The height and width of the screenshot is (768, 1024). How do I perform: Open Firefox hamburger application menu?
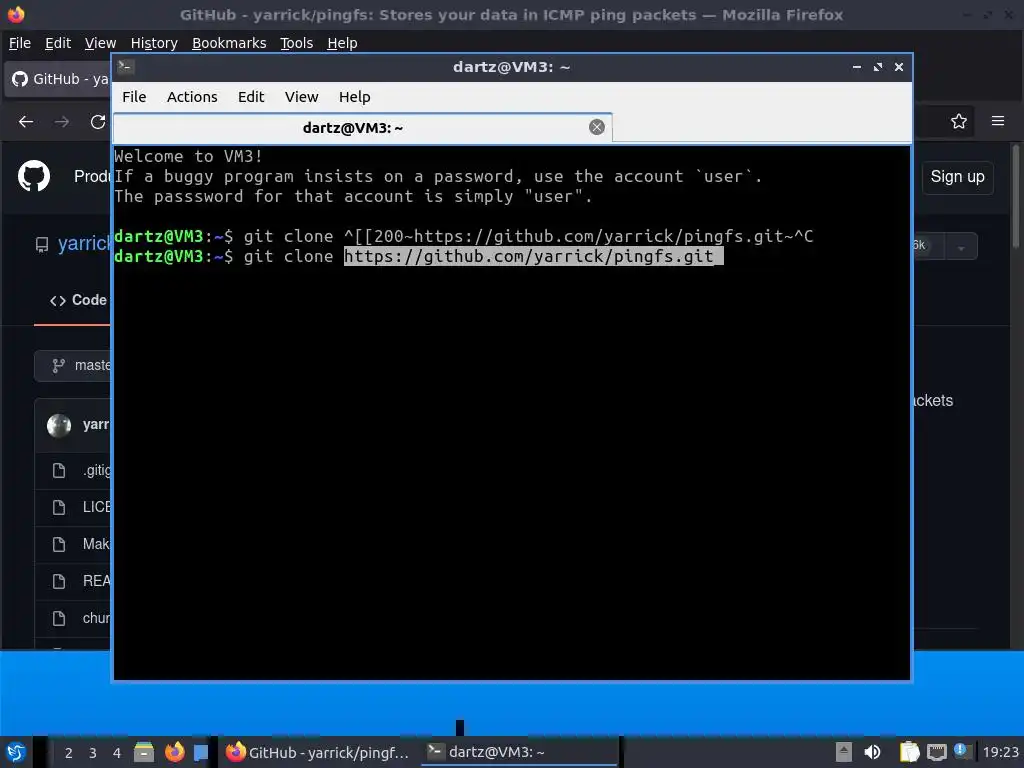point(998,121)
